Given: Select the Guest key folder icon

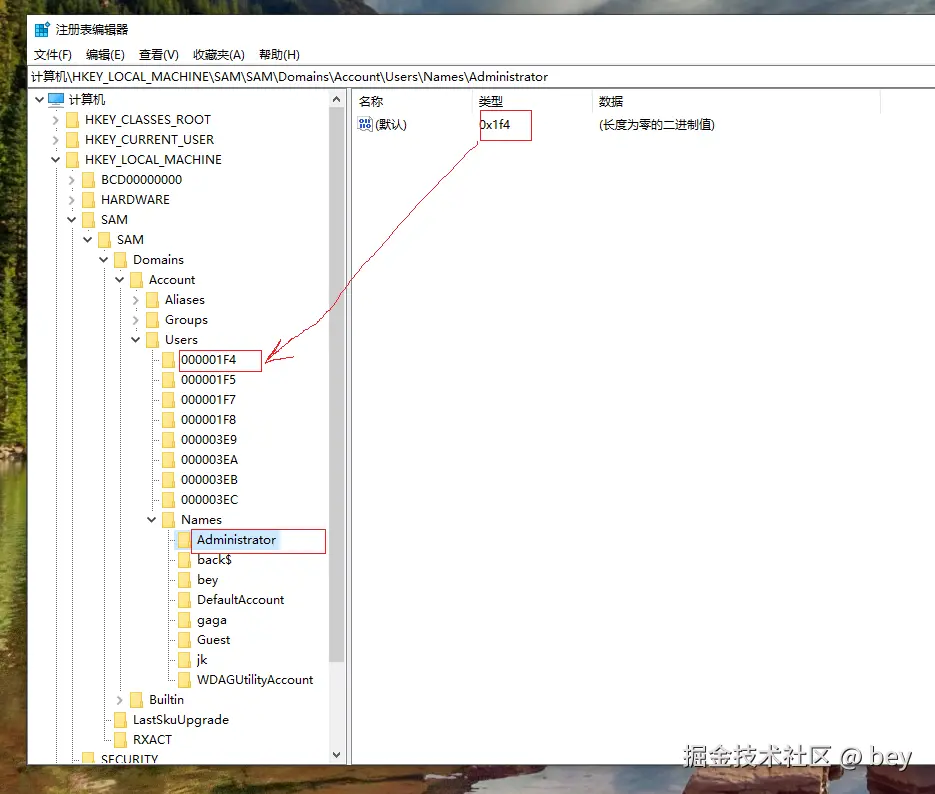Looking at the screenshot, I should pos(185,639).
